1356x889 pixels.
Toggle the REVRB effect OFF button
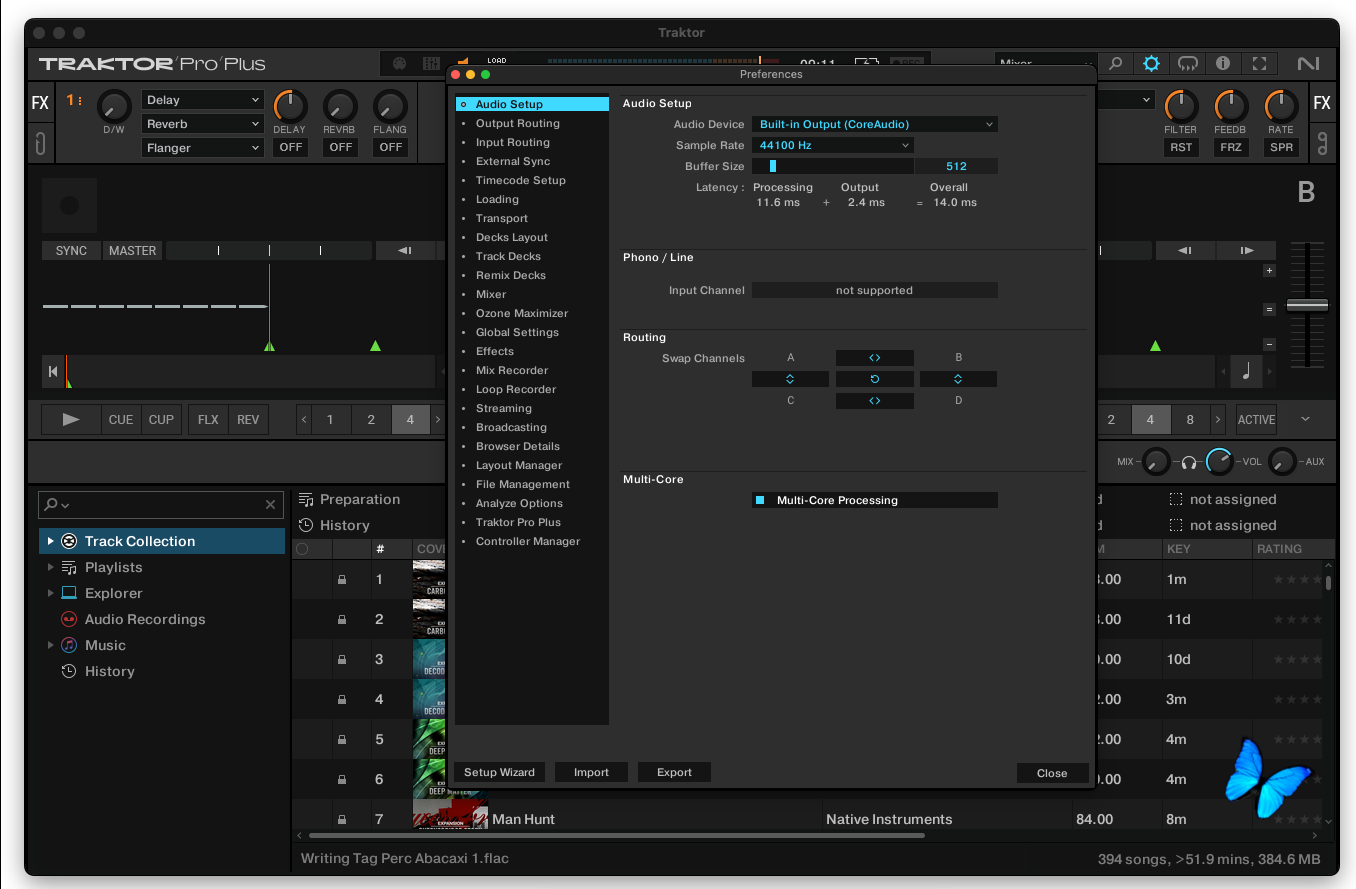point(341,147)
